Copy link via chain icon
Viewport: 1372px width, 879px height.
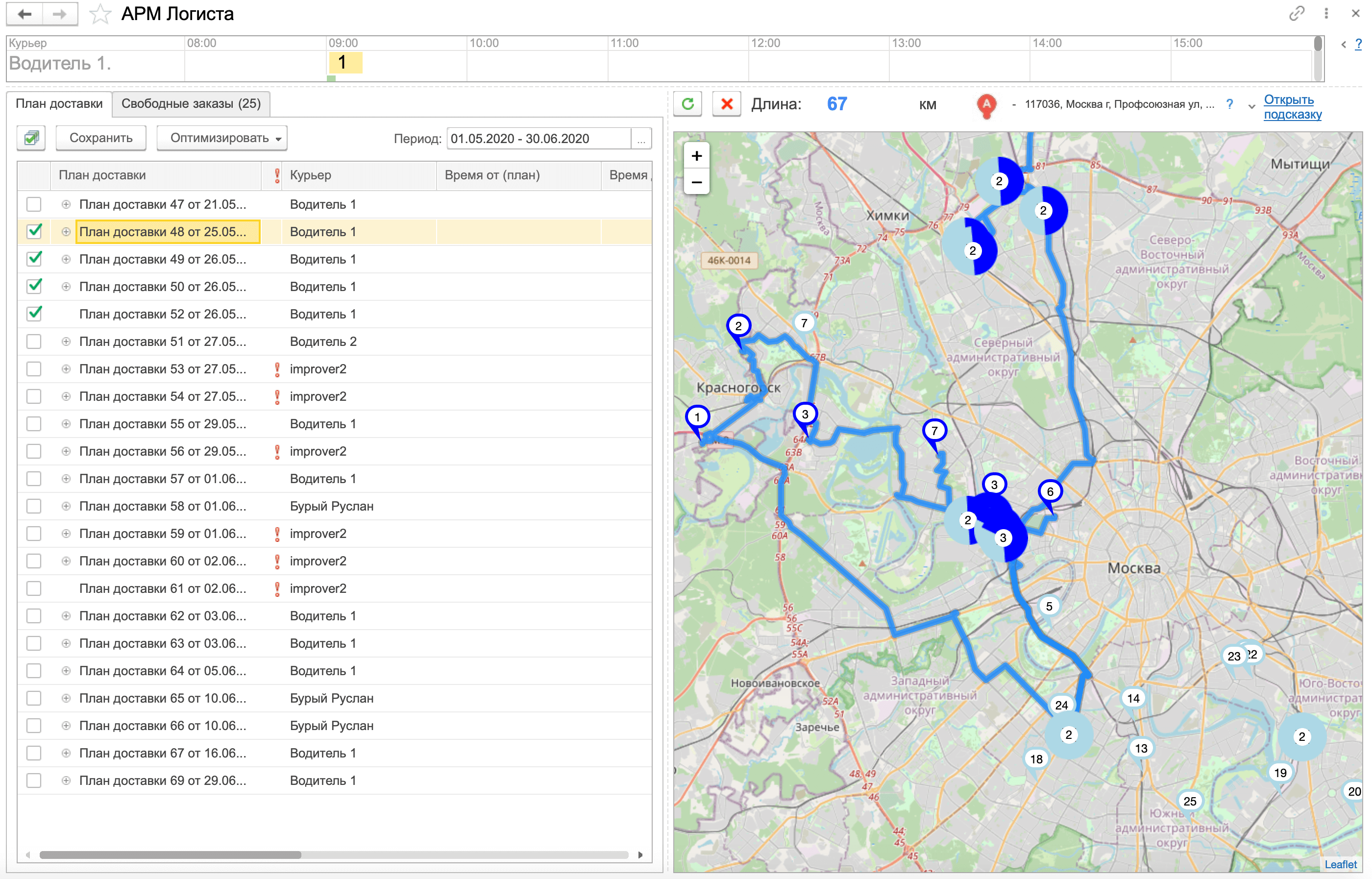pos(1296,14)
